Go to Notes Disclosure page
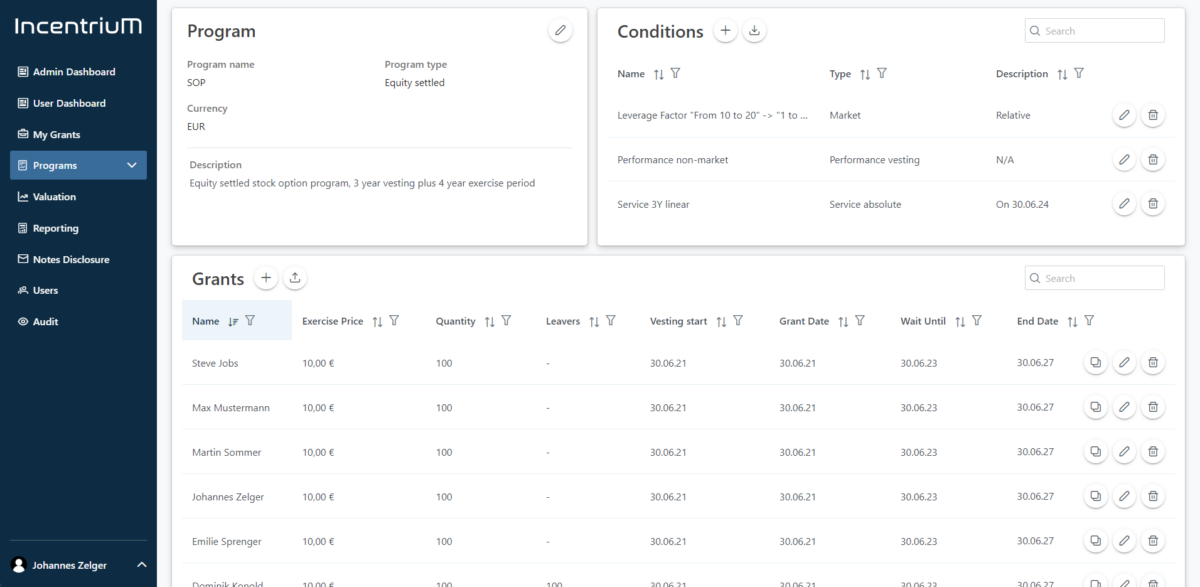Screen dimensions: 1200x587 (71, 259)
